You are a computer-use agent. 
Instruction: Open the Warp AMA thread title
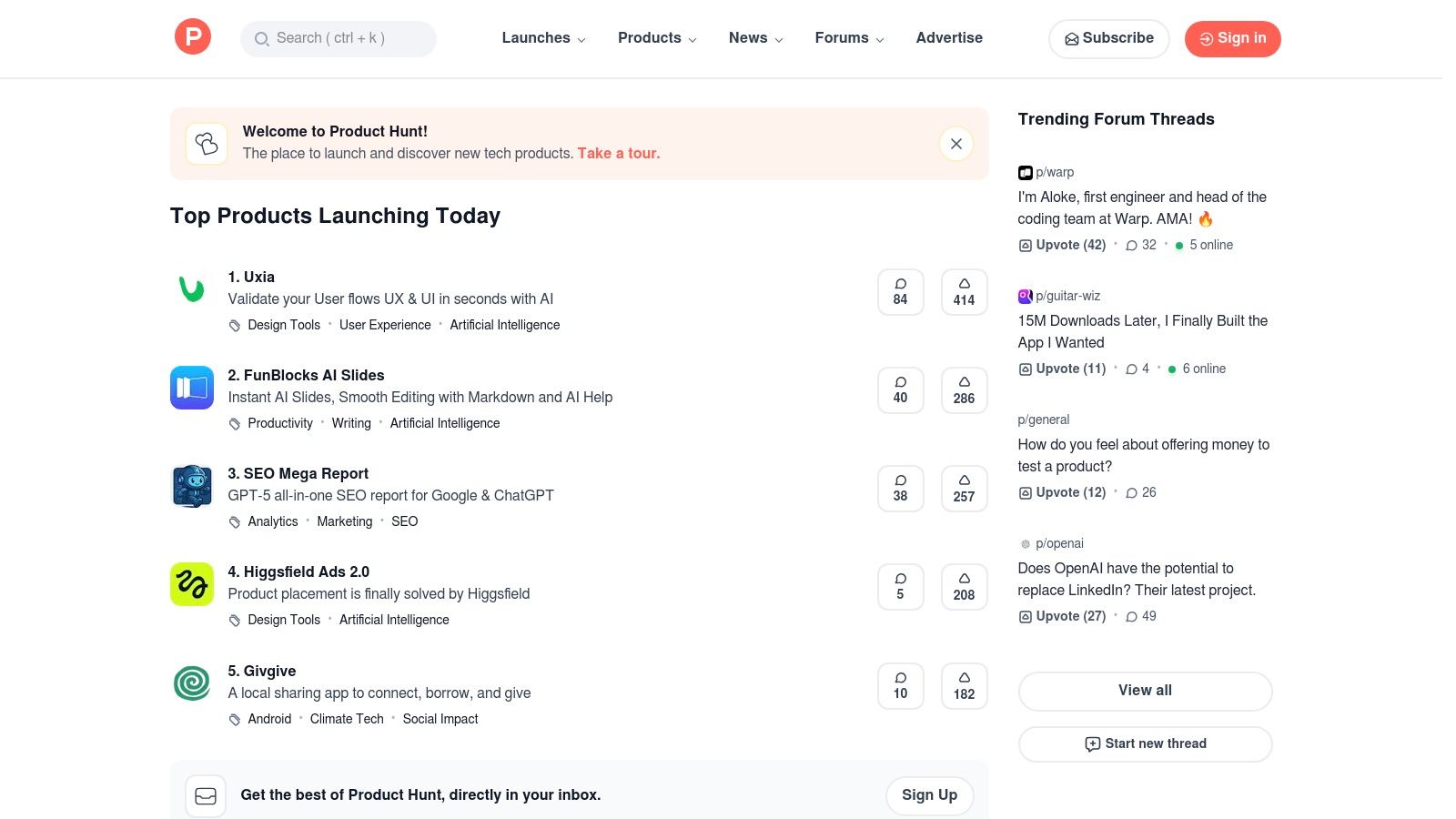tap(1142, 207)
